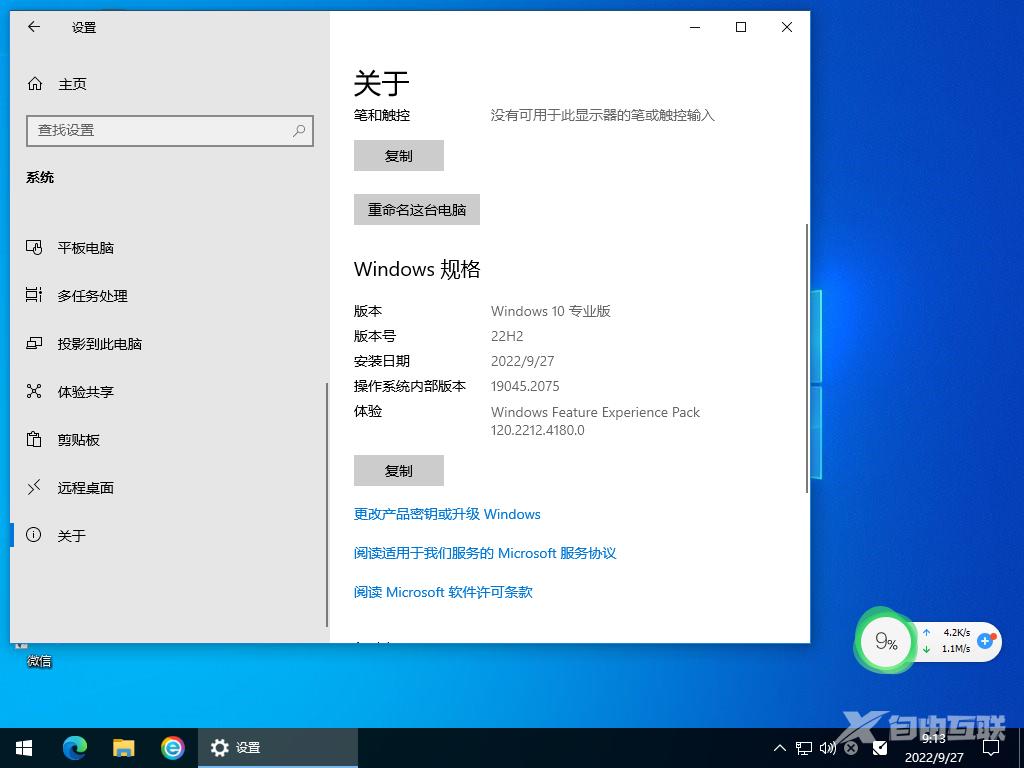
Task: Select 关于 in the sidebar
Action: coord(72,535)
